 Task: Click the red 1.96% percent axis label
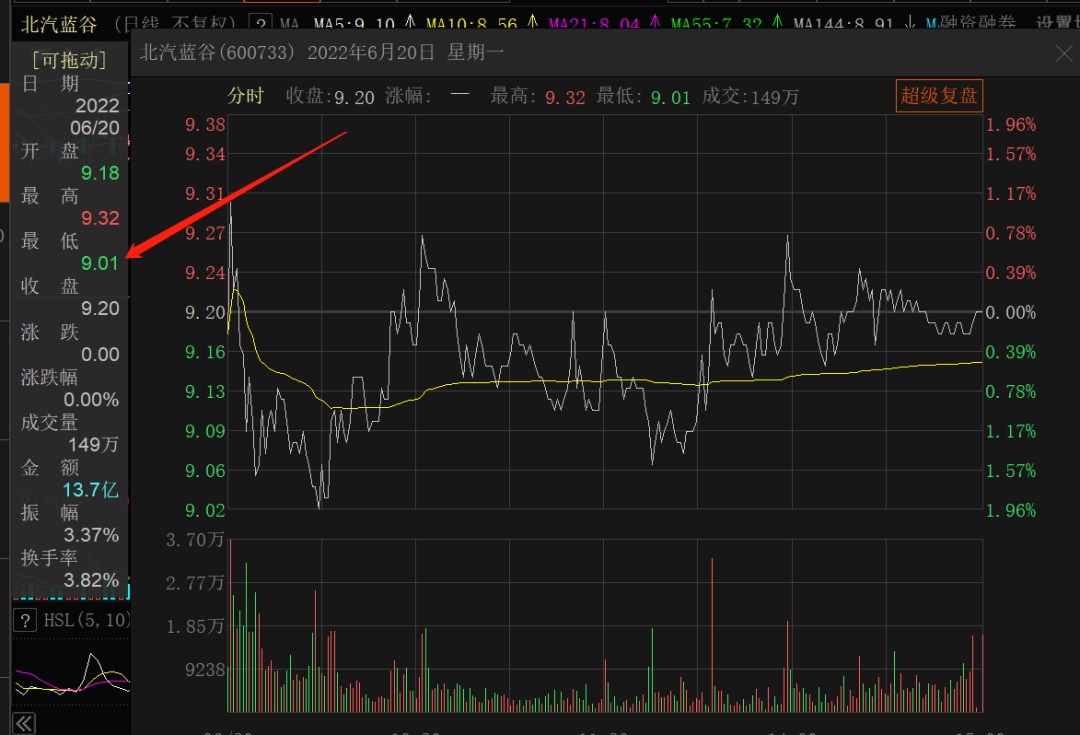pos(1011,125)
